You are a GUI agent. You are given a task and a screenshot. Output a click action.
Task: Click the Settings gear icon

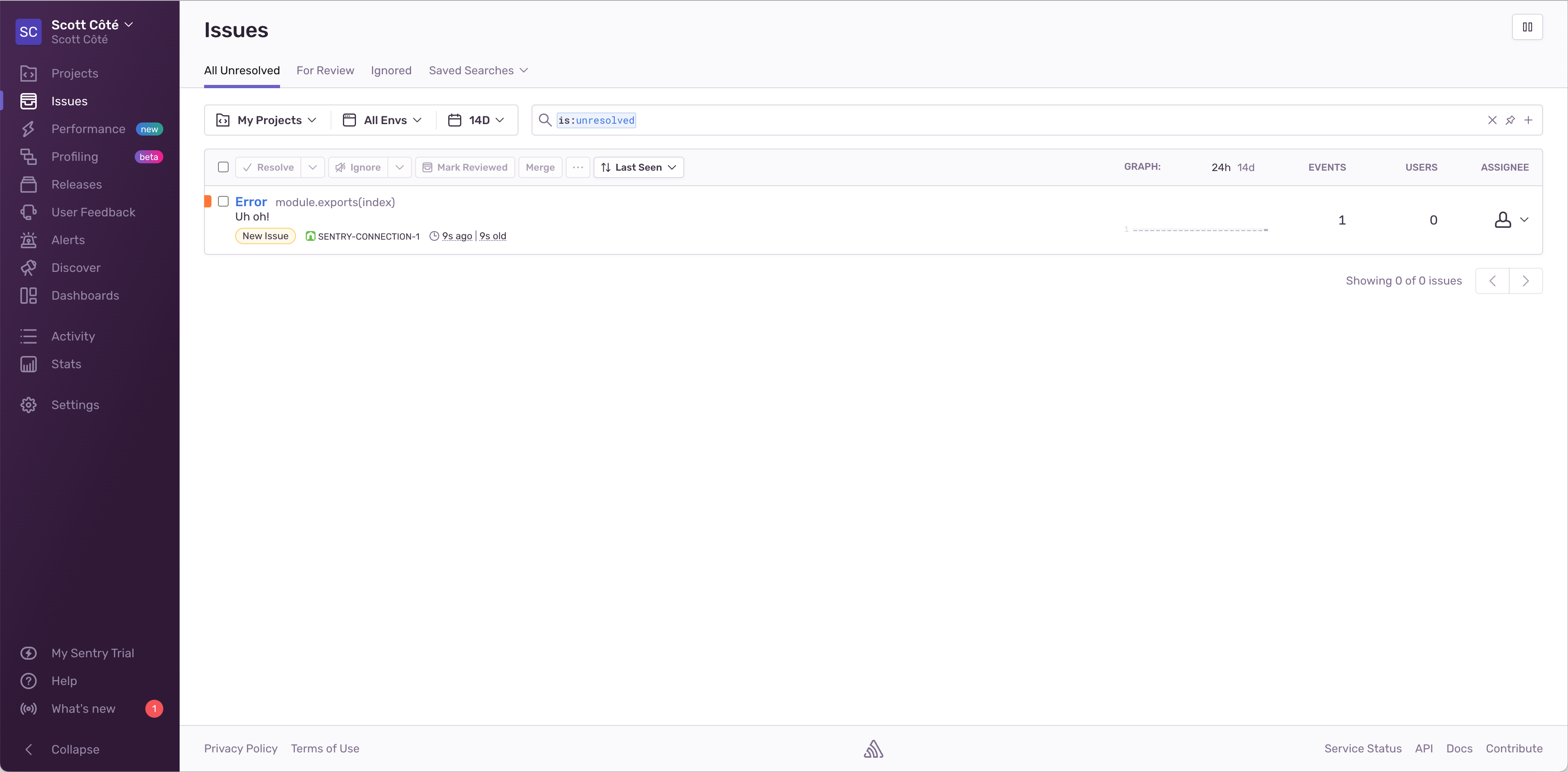(29, 405)
